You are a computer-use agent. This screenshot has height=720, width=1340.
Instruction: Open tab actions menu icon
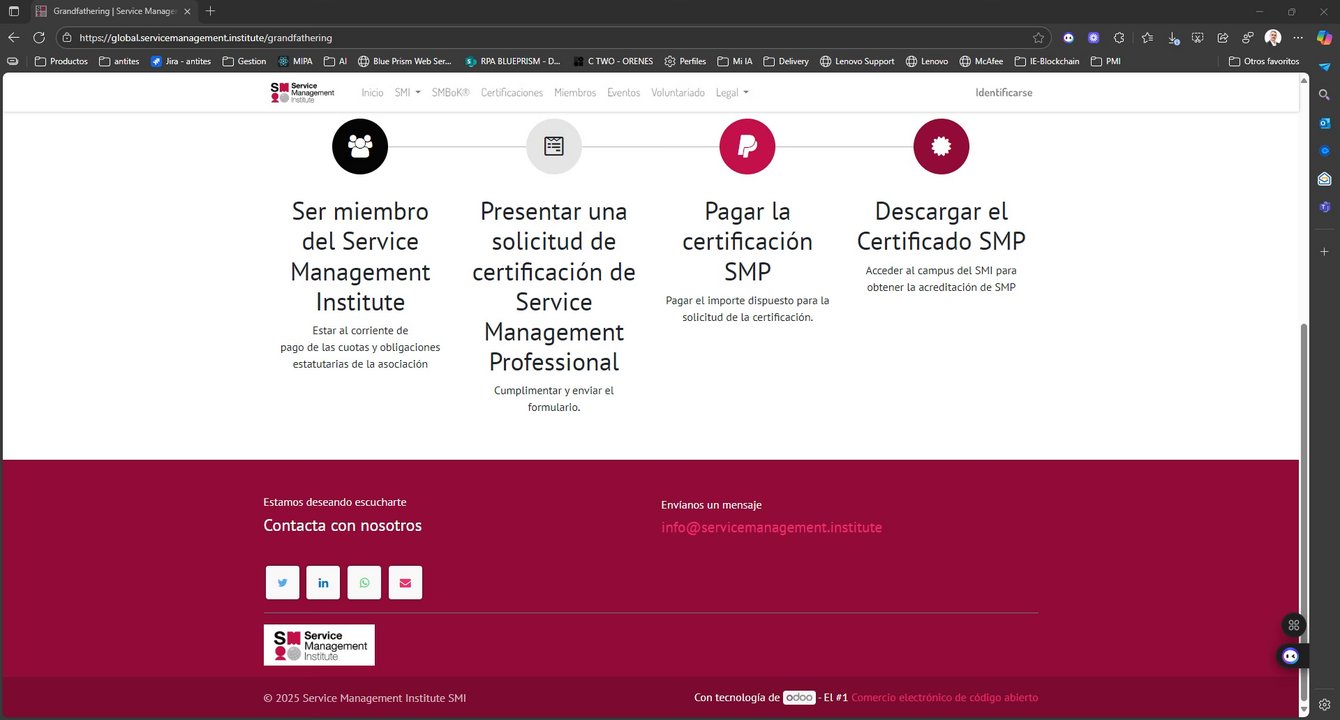[14, 11]
